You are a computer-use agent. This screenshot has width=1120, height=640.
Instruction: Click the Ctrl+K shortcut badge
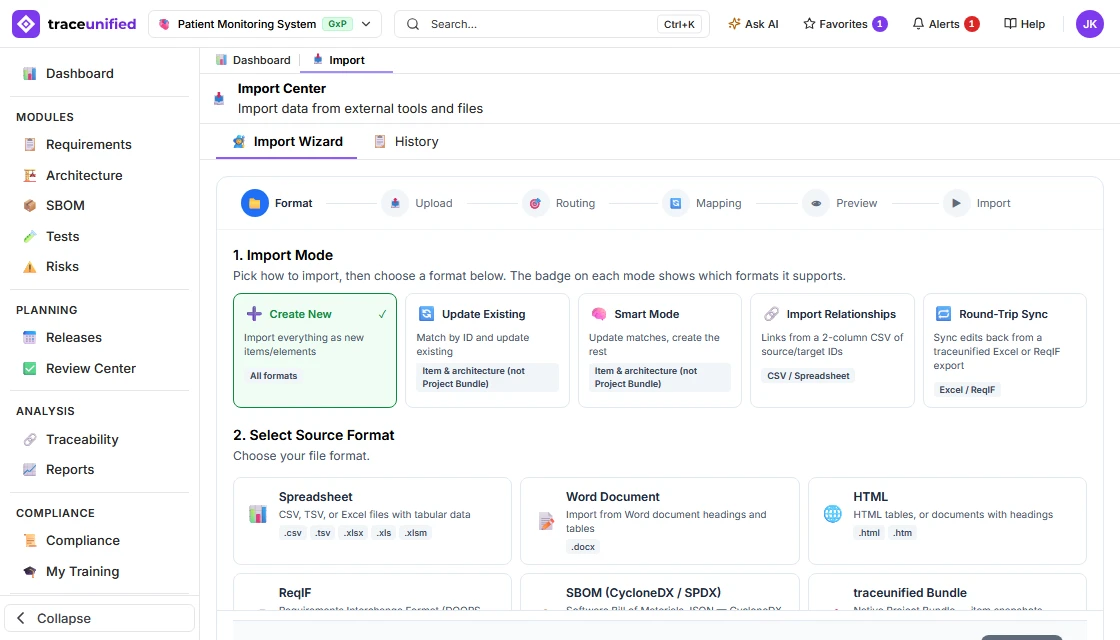(x=679, y=24)
